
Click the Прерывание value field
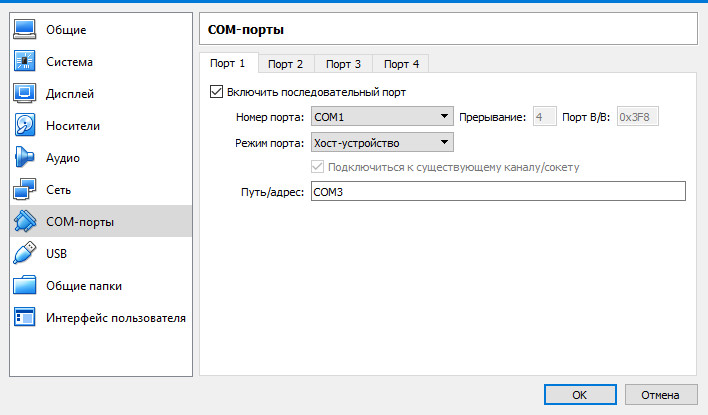pos(544,117)
